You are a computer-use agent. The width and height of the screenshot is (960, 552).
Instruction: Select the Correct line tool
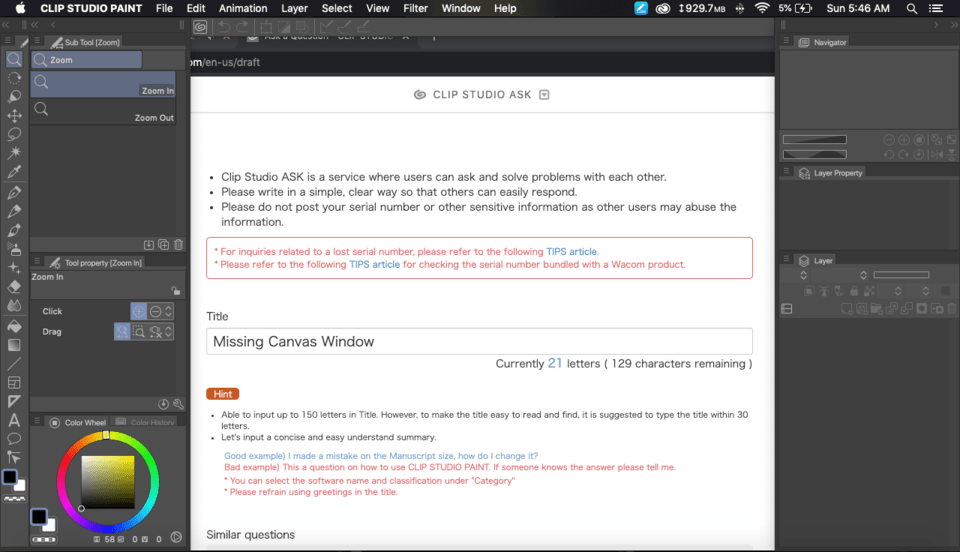(14, 457)
